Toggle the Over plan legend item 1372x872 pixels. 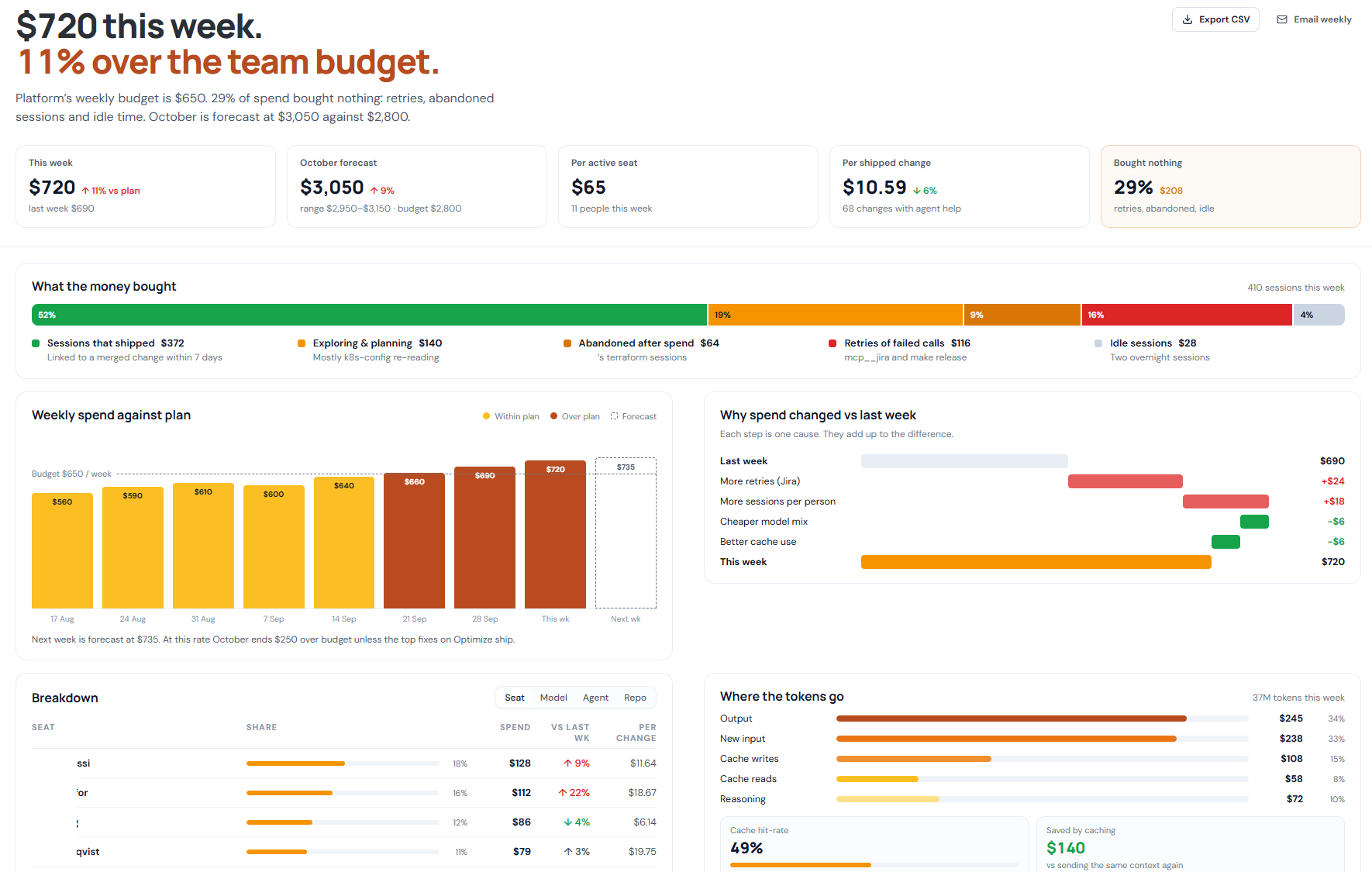(x=575, y=416)
